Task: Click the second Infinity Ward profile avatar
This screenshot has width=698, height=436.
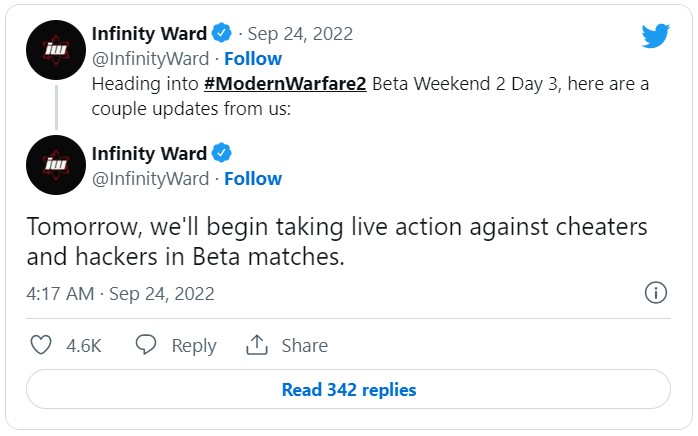Action: (x=55, y=165)
